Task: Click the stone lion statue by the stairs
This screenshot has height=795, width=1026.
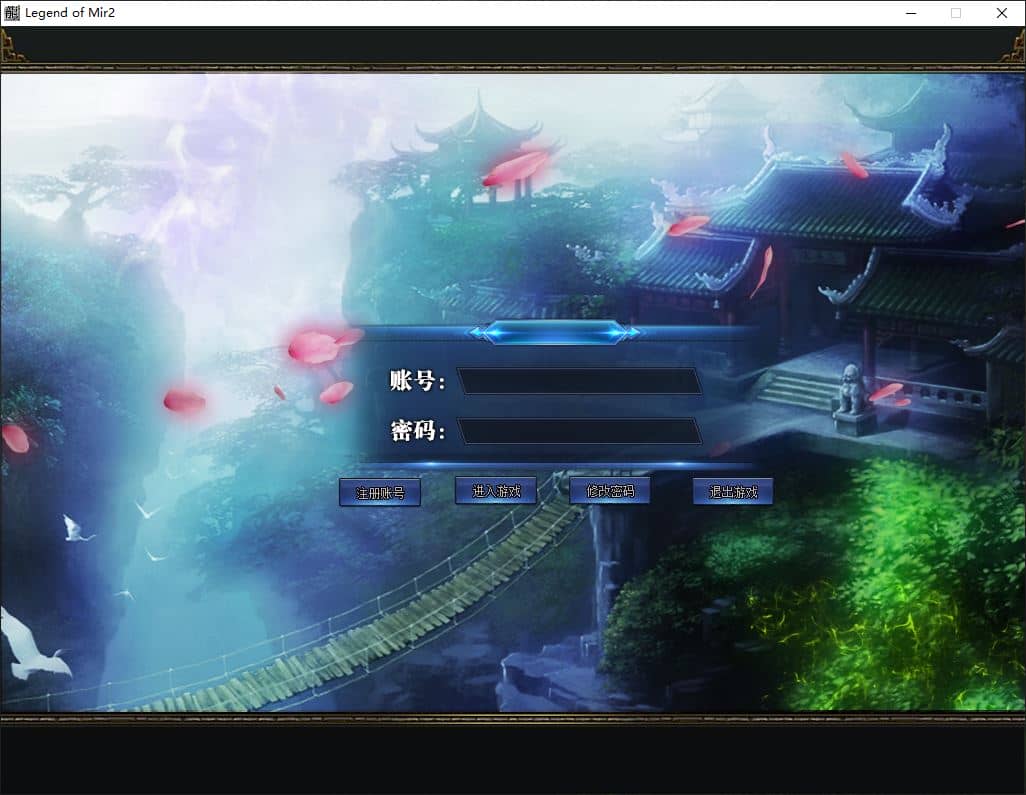Action: (851, 391)
